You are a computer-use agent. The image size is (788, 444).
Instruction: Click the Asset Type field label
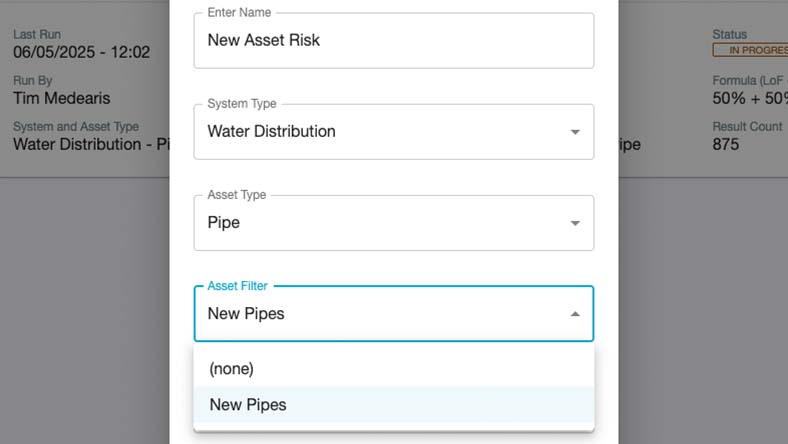(x=237, y=195)
